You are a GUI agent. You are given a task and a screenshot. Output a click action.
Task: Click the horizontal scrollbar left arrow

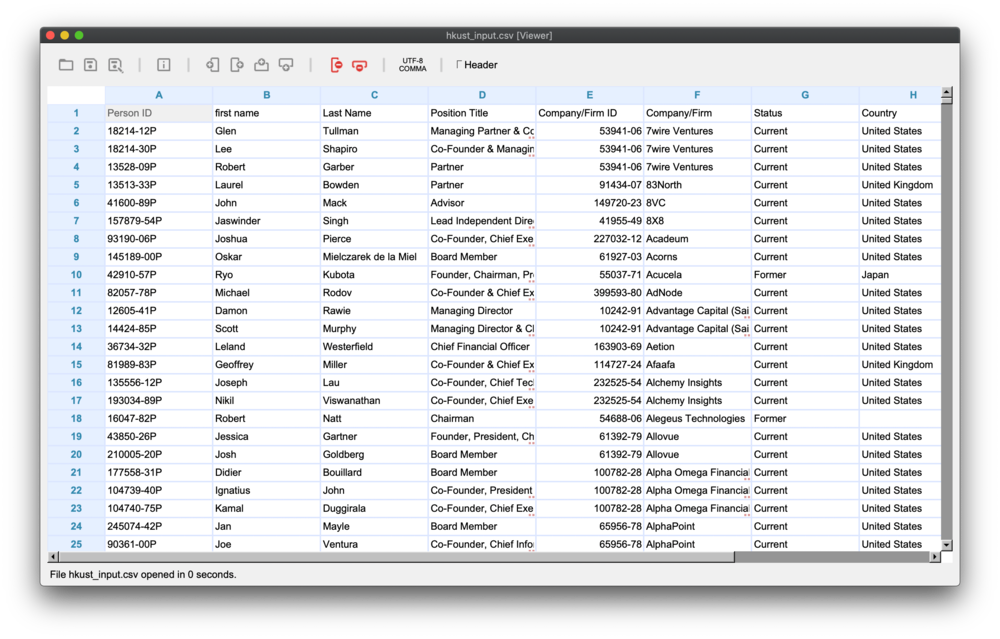pos(53,557)
